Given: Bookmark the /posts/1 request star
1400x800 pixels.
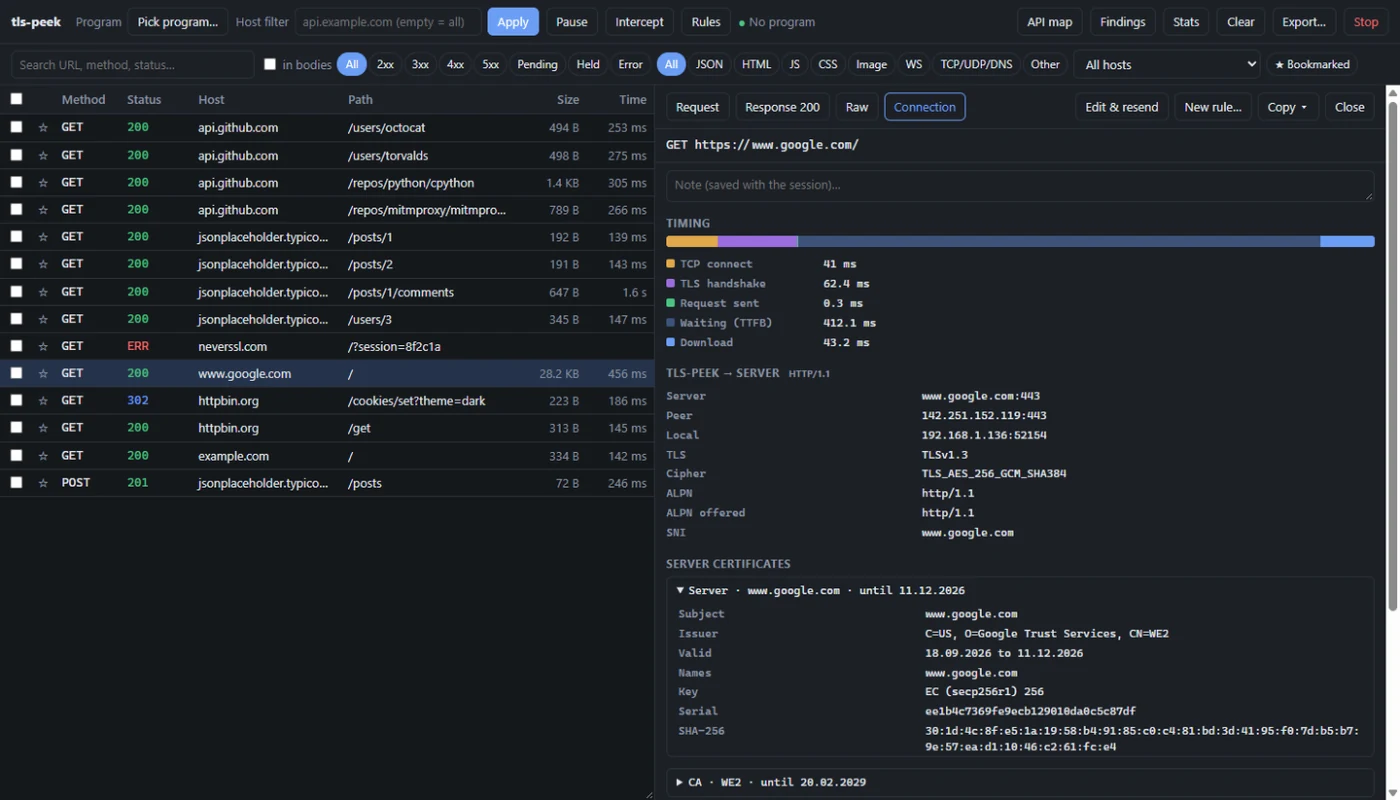Looking at the screenshot, I should click(x=43, y=237).
